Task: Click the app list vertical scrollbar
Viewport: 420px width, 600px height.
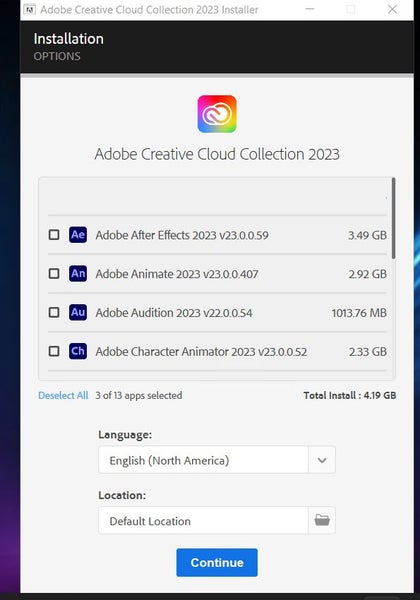Action: tap(393, 218)
